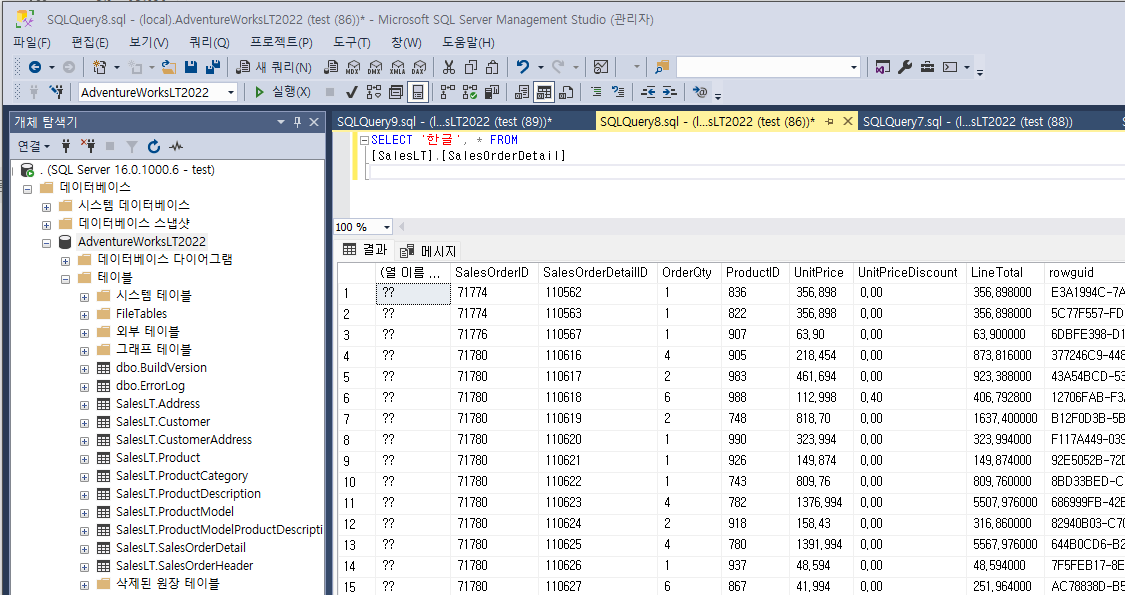Increase indent icon in SQL toolbar
The width and height of the screenshot is (1125, 595).
[669, 92]
